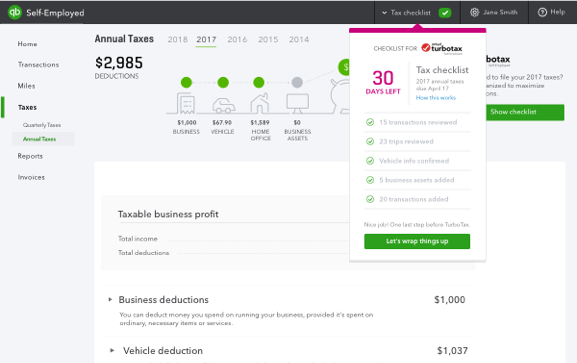Click Let's wrap things up button
Image resolution: width=577 pixels, height=363 pixels.
point(417,242)
